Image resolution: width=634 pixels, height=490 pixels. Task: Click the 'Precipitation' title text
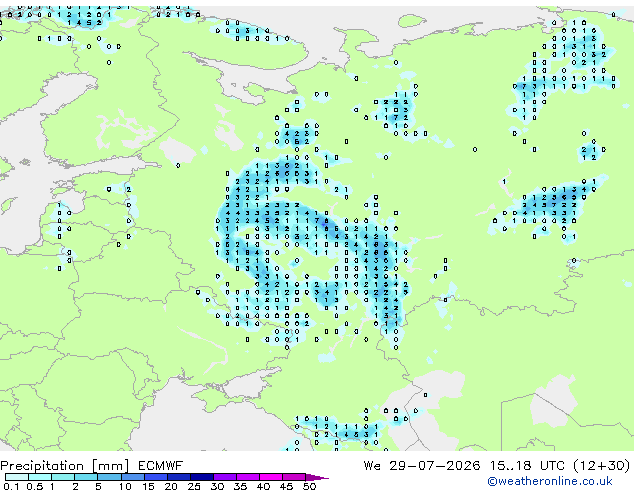pyautogui.click(x=42, y=466)
